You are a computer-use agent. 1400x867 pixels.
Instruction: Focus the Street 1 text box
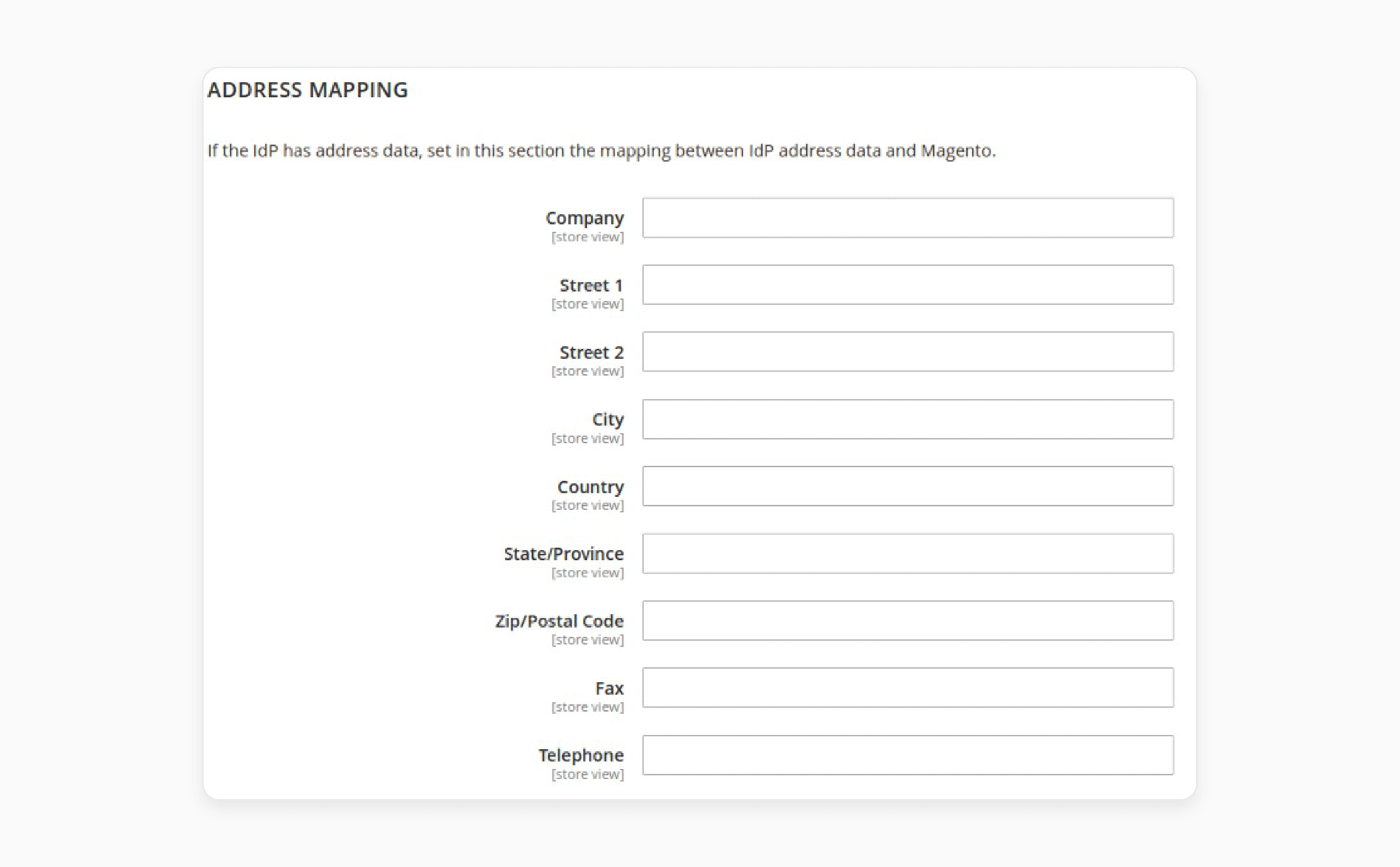point(907,284)
